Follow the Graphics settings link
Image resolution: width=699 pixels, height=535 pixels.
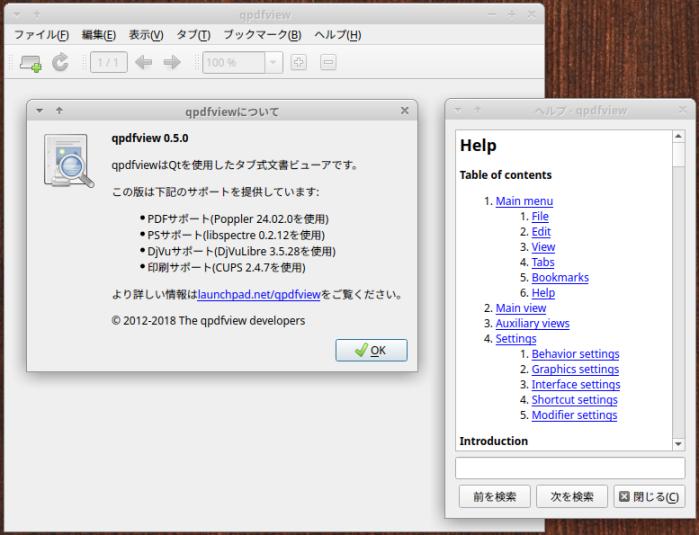click(x=575, y=369)
